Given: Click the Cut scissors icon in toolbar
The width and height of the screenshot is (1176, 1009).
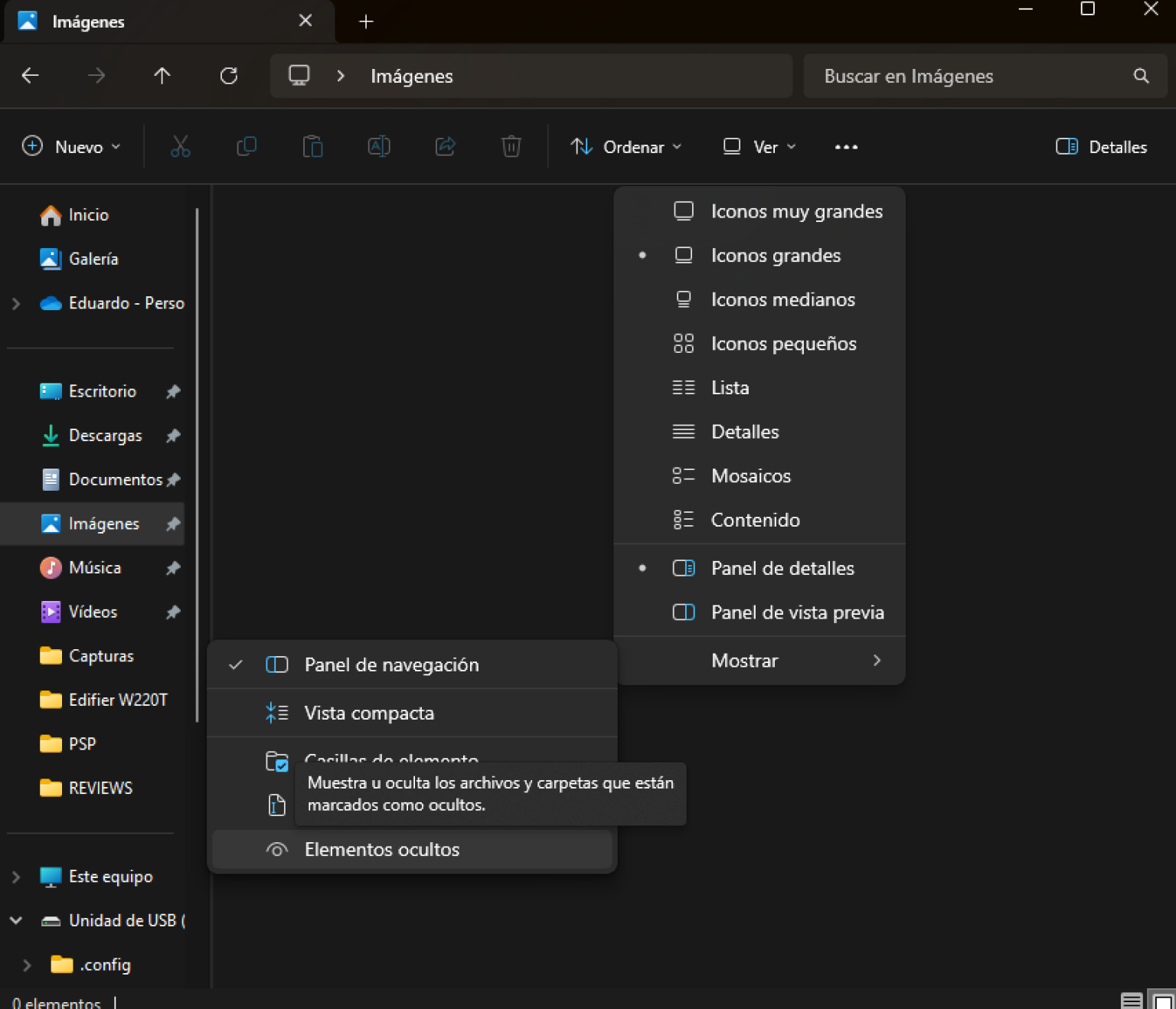Looking at the screenshot, I should click(x=180, y=146).
